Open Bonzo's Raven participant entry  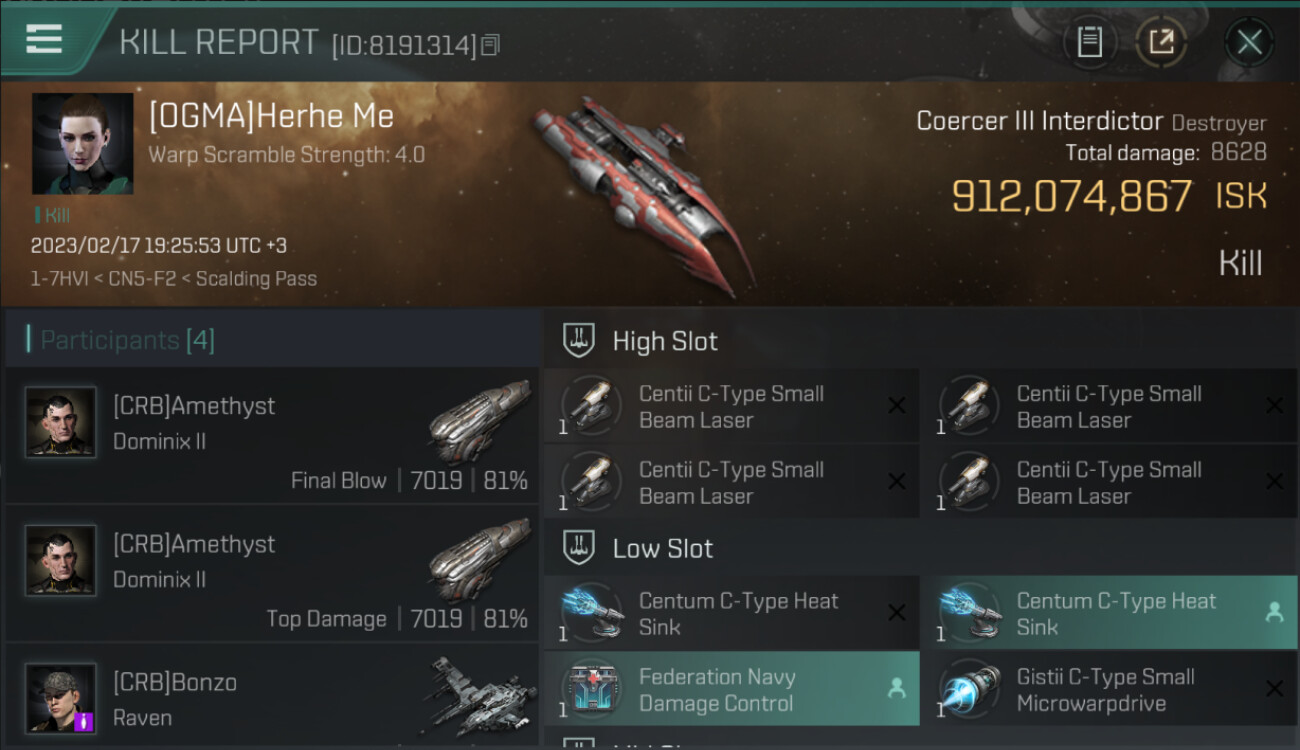272,697
